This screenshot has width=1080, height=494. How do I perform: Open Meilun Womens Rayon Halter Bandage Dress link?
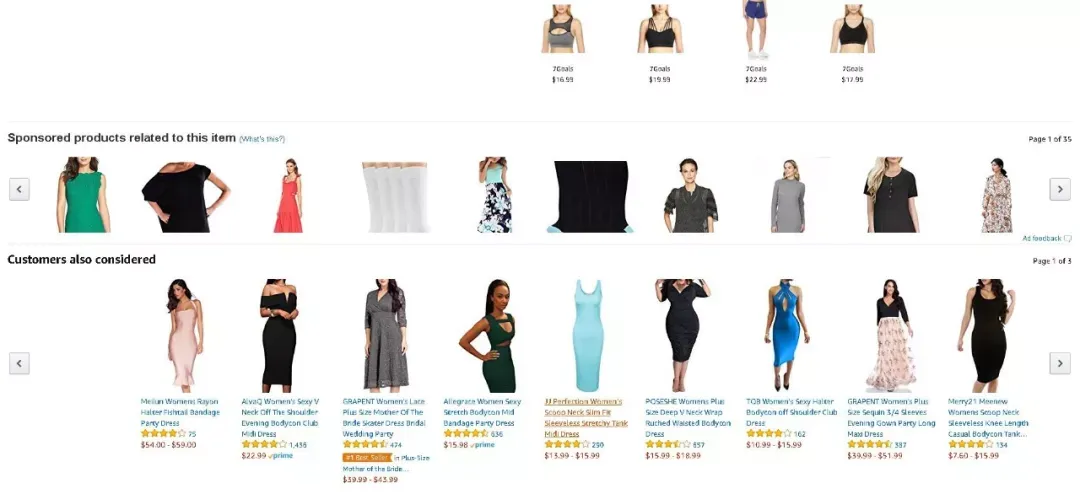coord(180,412)
